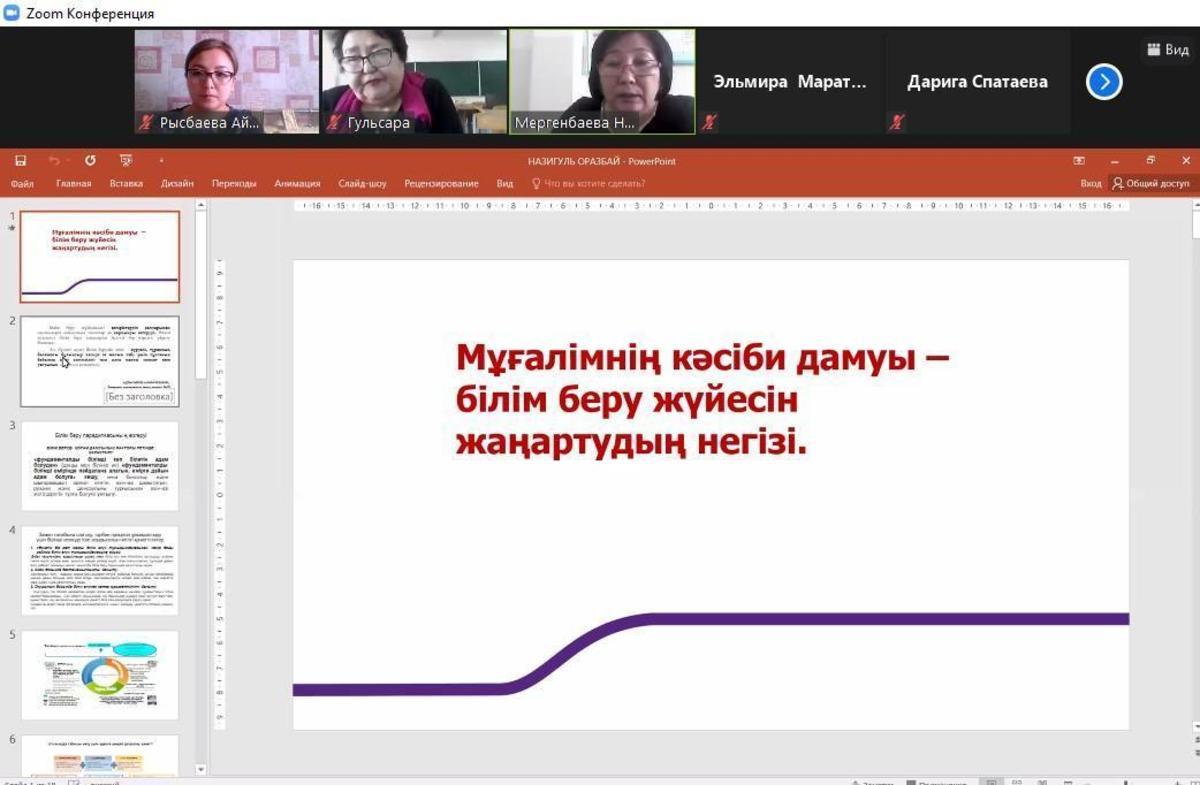Image resolution: width=1200 pixels, height=785 pixels.
Task: Click the Undo arrow icon
Action: pyautogui.click(x=54, y=161)
